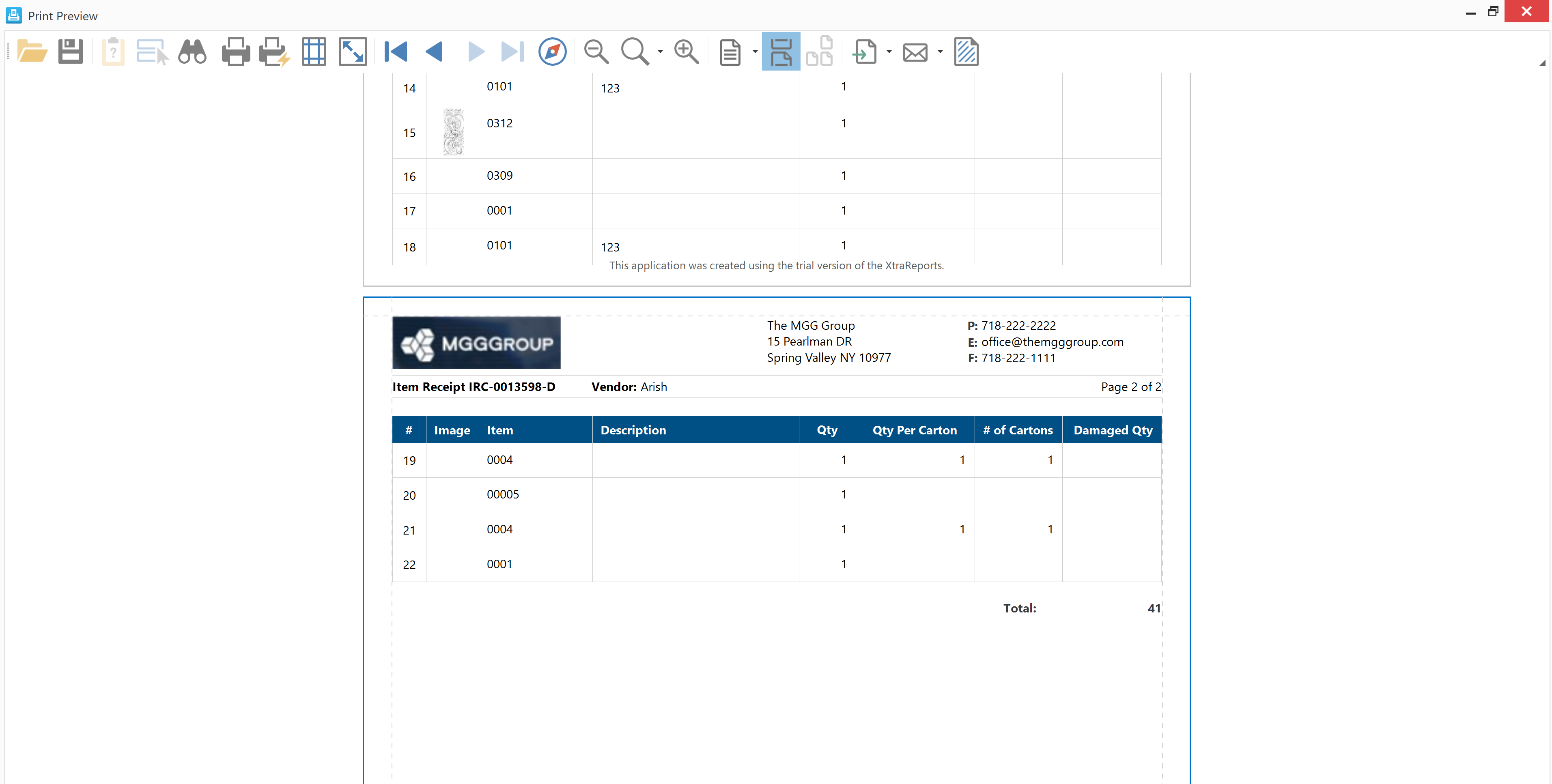Open a document with the folder icon
1552x784 pixels.
[x=32, y=52]
